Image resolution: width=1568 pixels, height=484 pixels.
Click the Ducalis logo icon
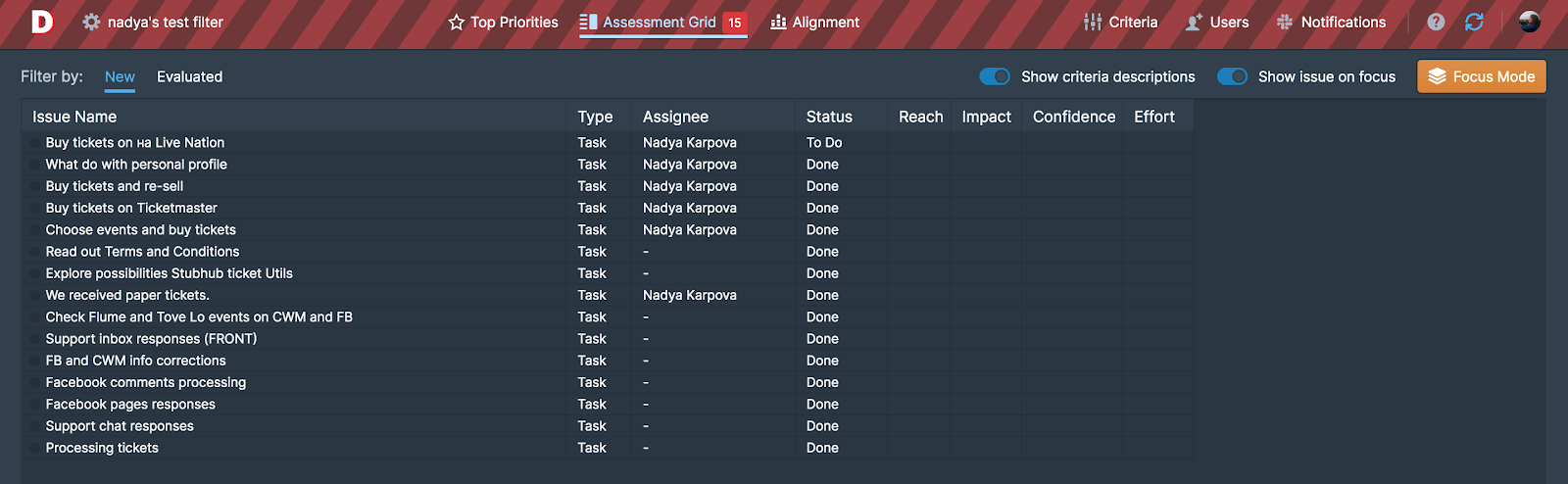[x=41, y=22]
